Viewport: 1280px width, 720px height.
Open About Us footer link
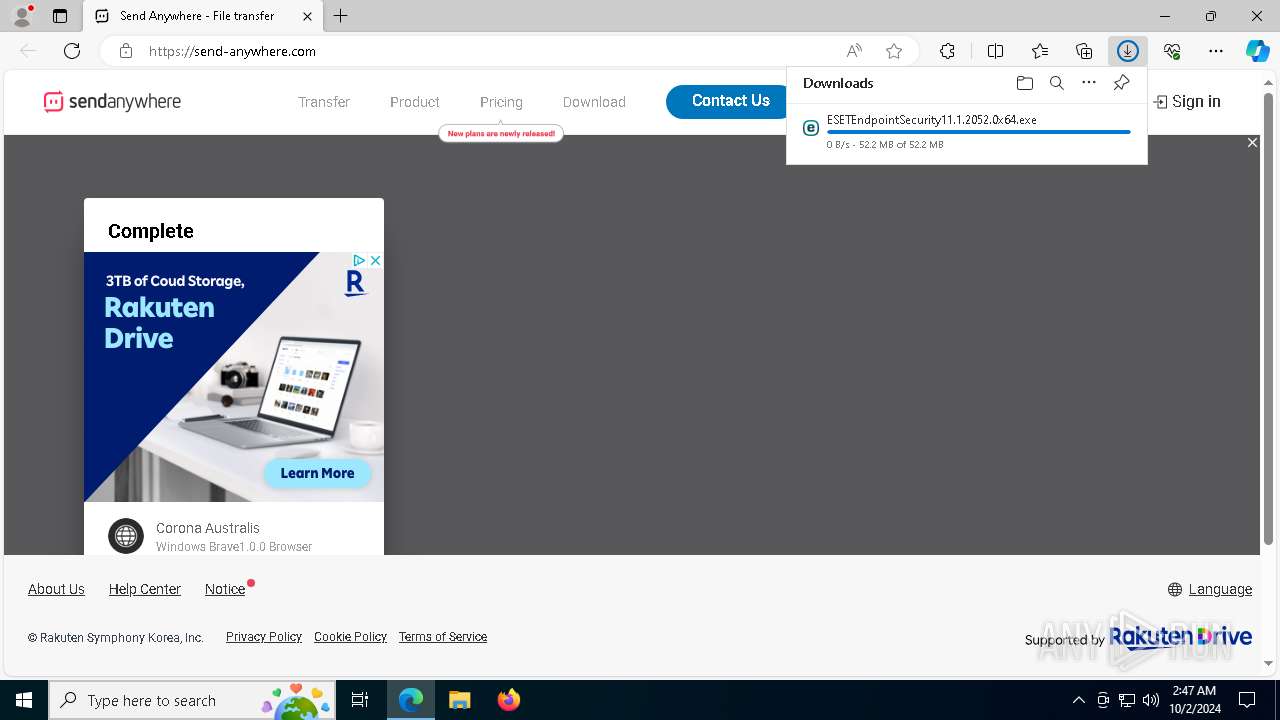[56, 589]
